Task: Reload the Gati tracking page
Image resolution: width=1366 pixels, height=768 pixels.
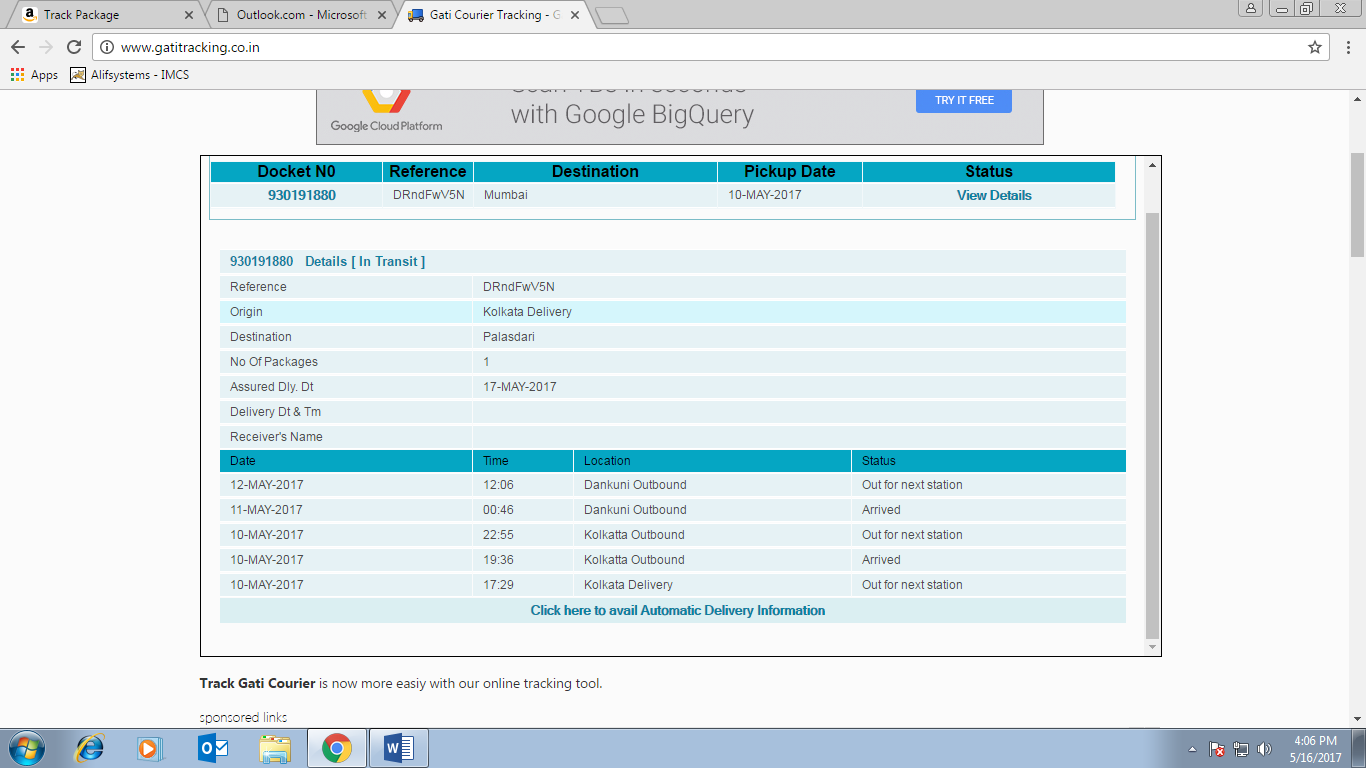Action: 74,47
